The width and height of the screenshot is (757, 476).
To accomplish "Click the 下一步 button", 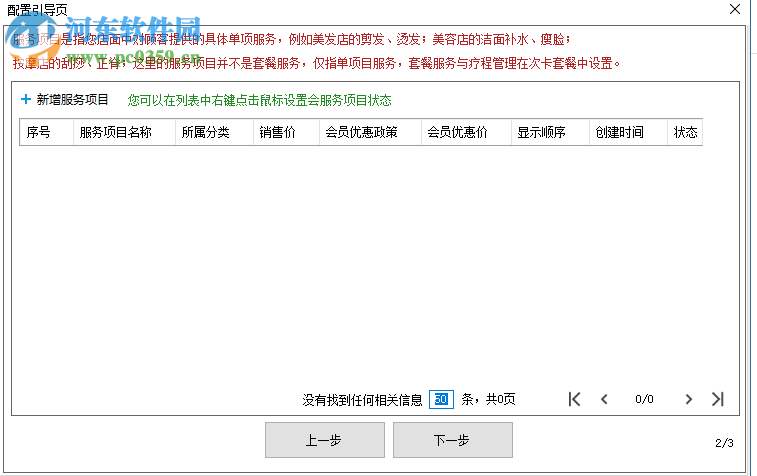I will click(x=453, y=440).
